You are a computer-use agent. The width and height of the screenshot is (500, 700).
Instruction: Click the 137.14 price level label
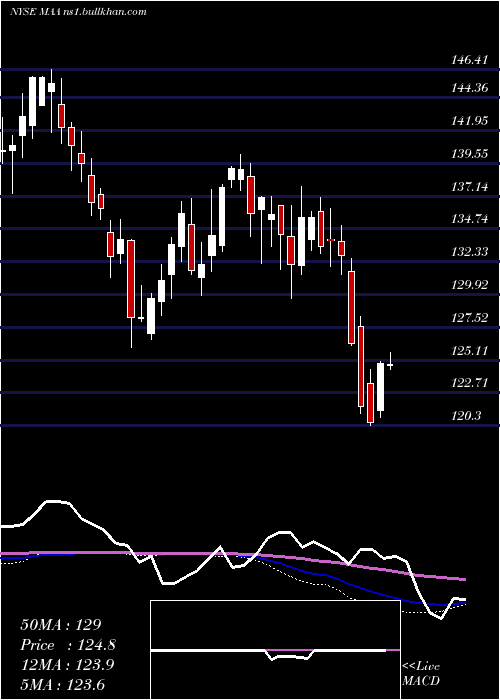click(470, 187)
